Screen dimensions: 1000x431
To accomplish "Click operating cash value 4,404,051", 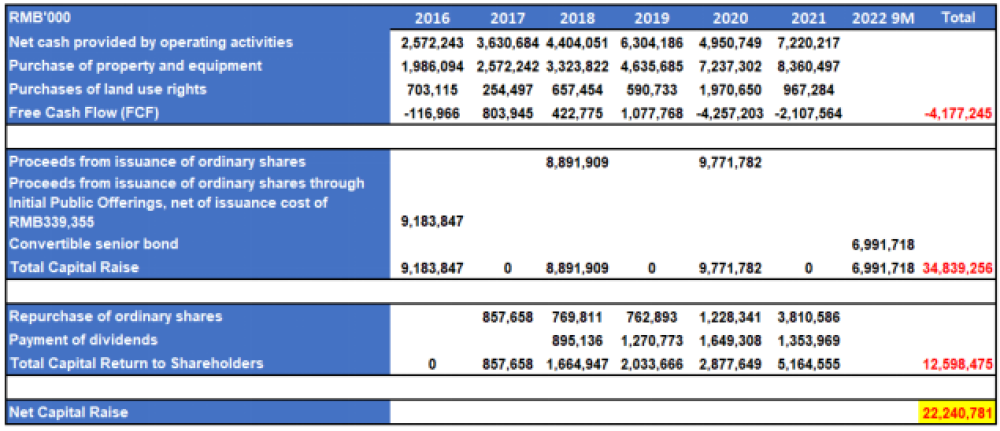I will tap(577, 42).
